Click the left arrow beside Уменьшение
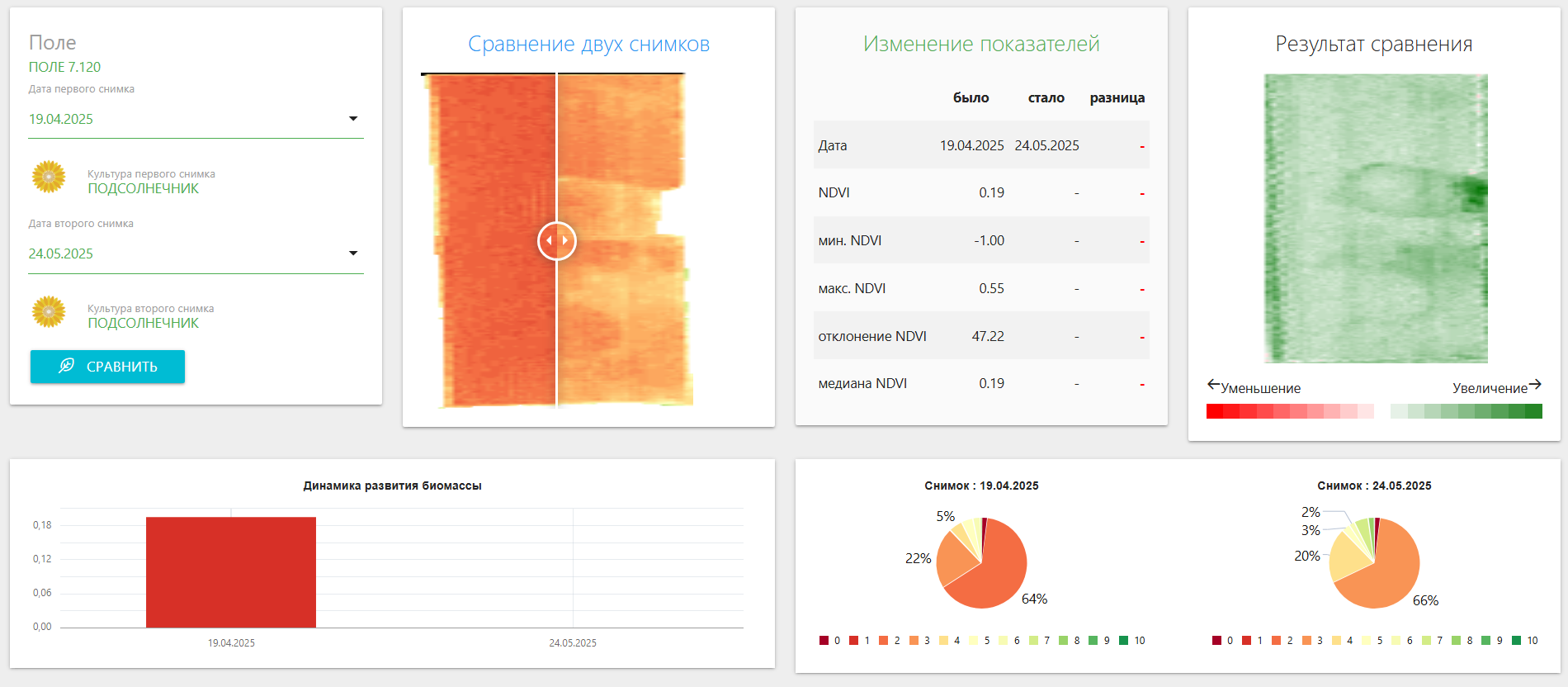This screenshot has height=687, width=1568. [1213, 385]
